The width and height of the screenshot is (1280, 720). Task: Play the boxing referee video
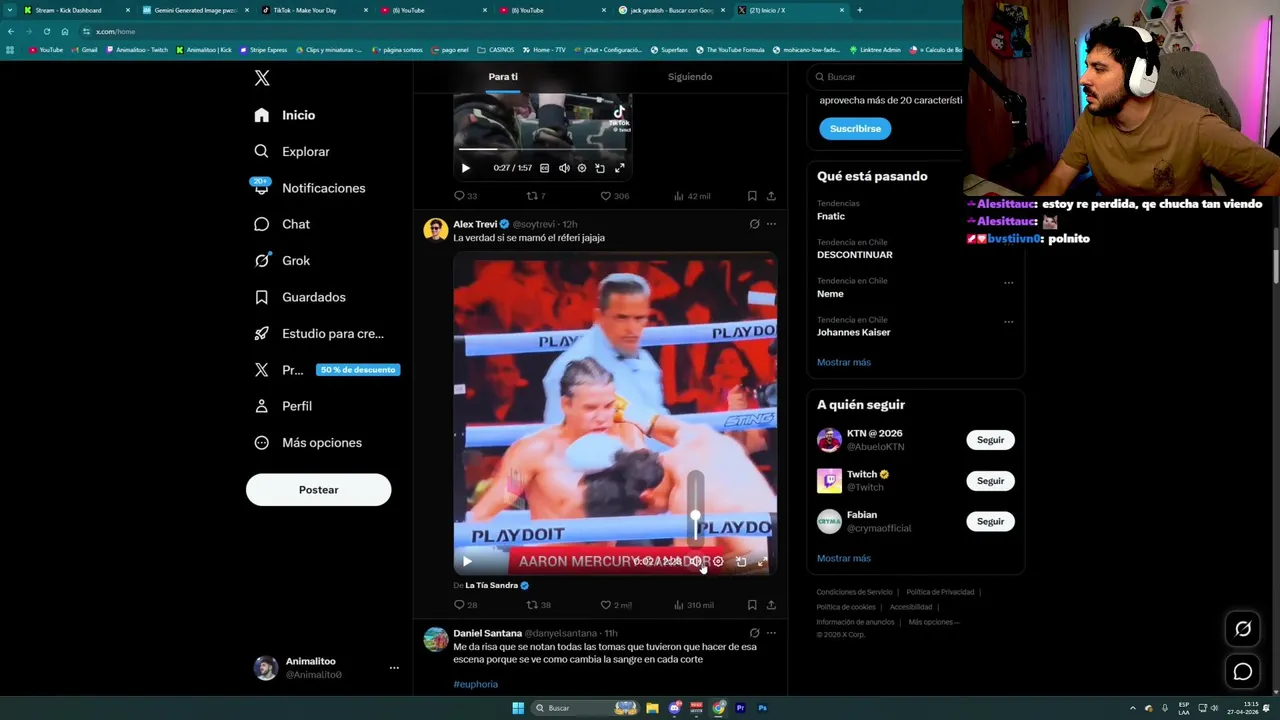(467, 562)
